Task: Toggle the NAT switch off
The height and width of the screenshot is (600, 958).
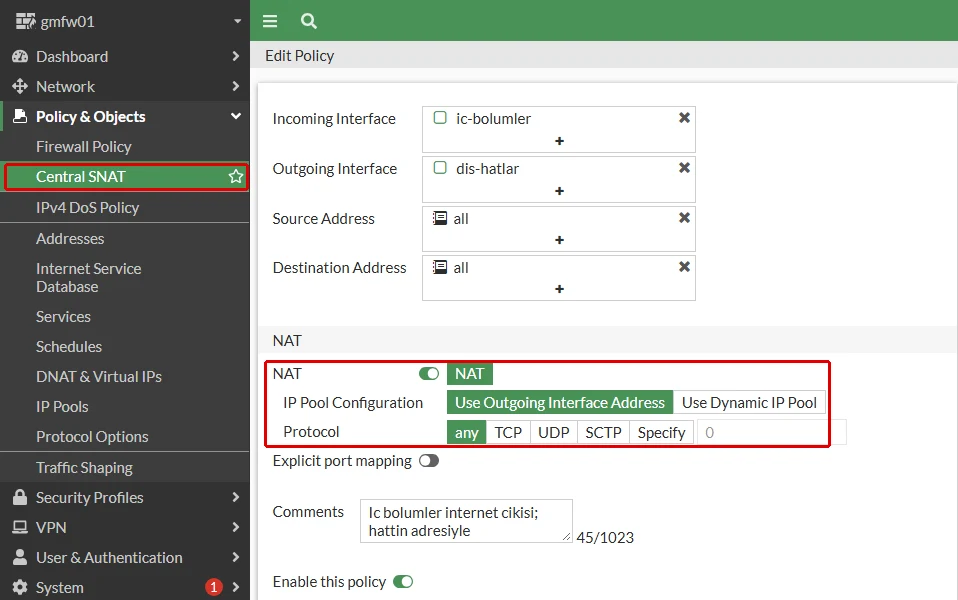Action: (429, 373)
